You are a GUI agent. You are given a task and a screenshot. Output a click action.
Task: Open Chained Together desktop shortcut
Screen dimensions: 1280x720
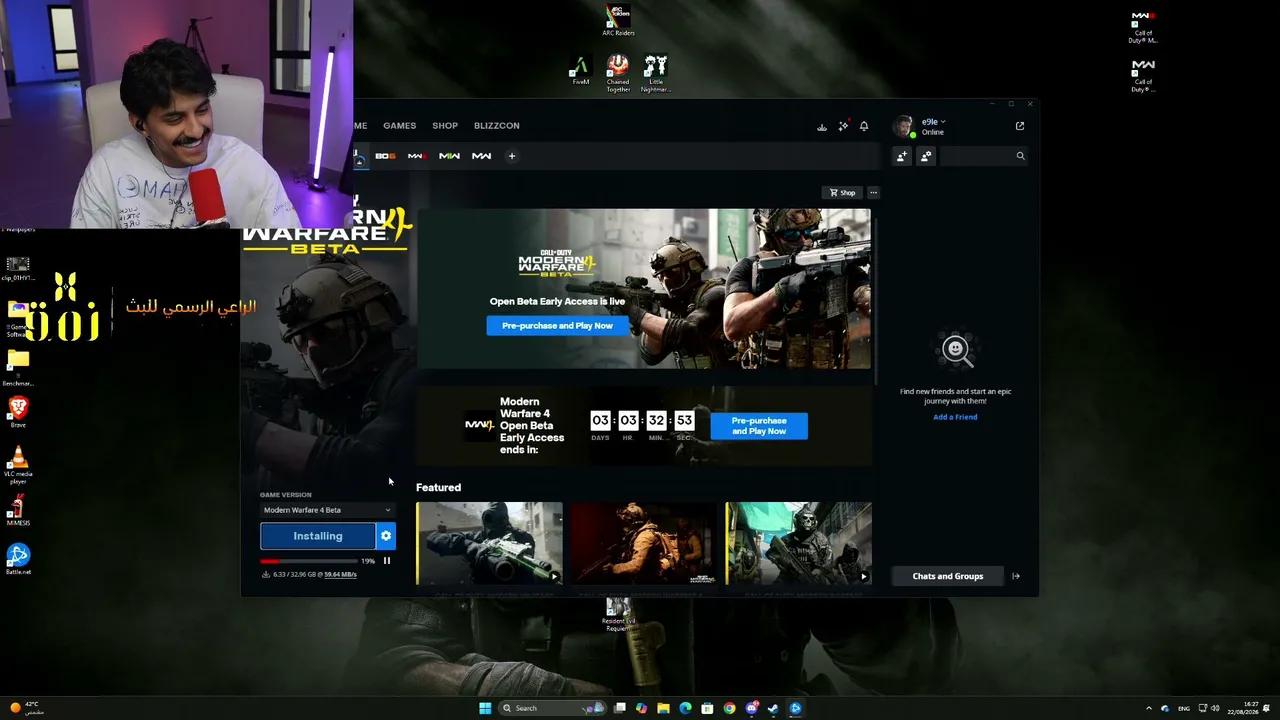618,73
